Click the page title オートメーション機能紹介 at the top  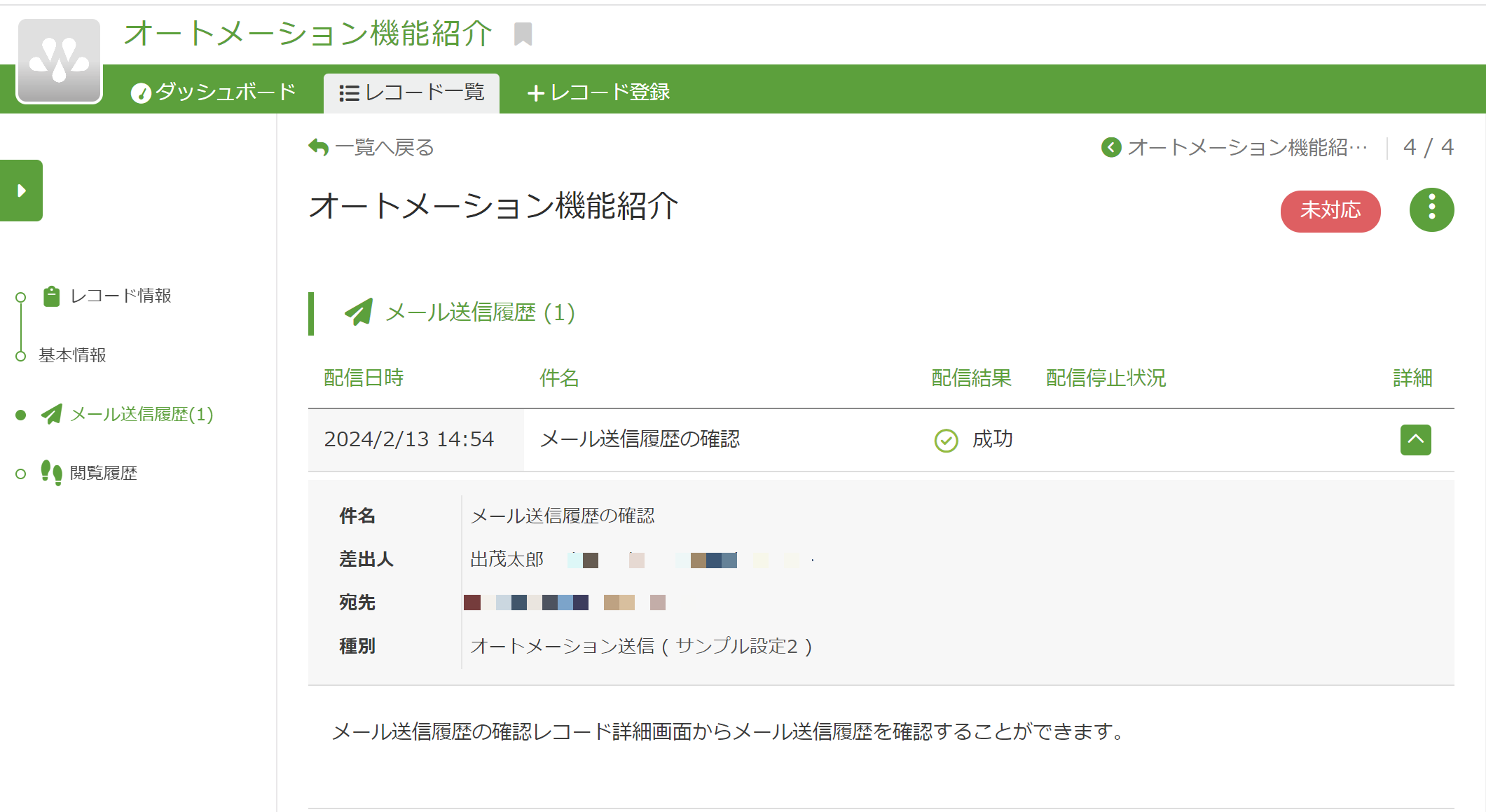click(x=308, y=33)
